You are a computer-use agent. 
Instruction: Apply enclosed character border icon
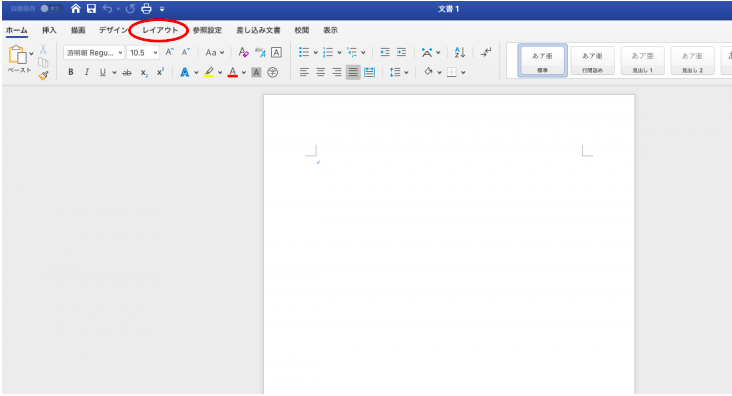pyautogui.click(x=276, y=52)
